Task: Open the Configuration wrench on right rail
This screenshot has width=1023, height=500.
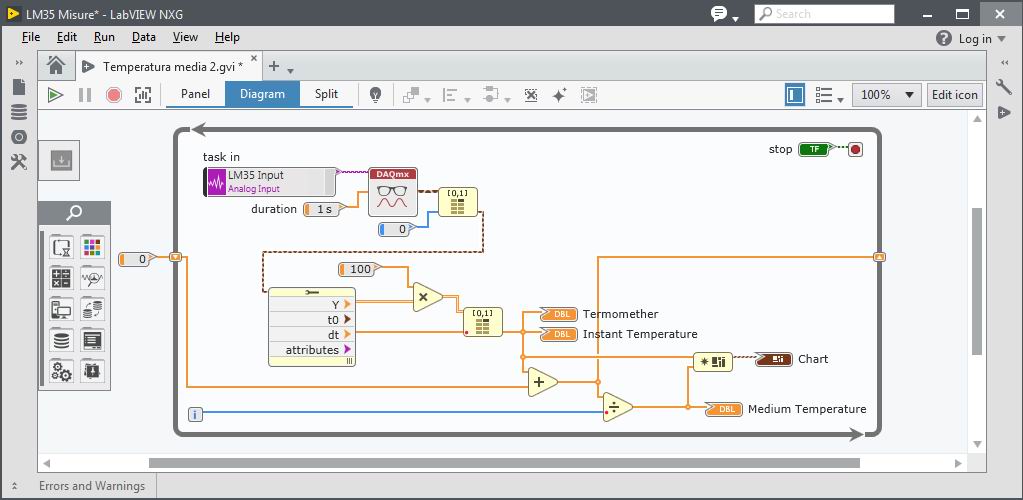Action: click(x=1004, y=87)
